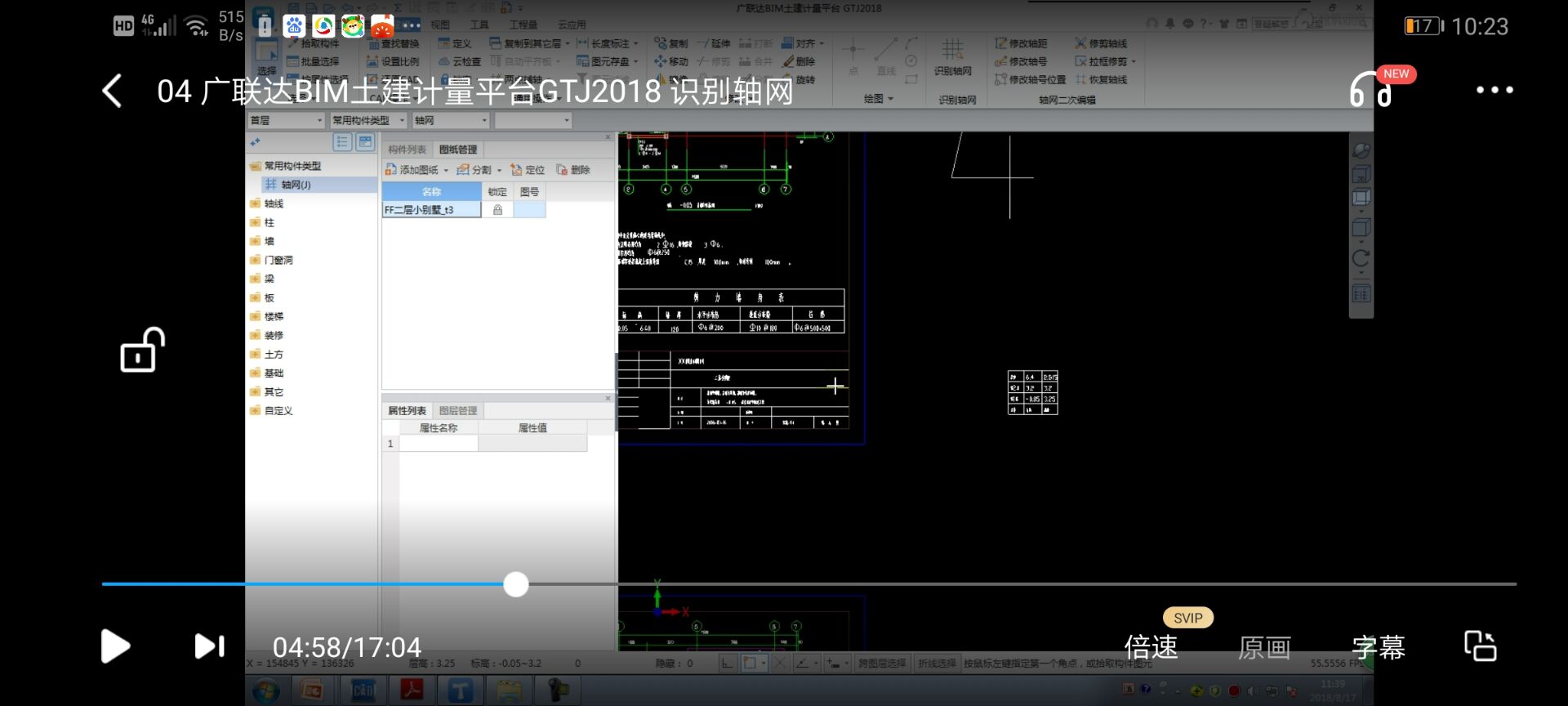Open the 云应用 ribbon tab

tap(572, 25)
